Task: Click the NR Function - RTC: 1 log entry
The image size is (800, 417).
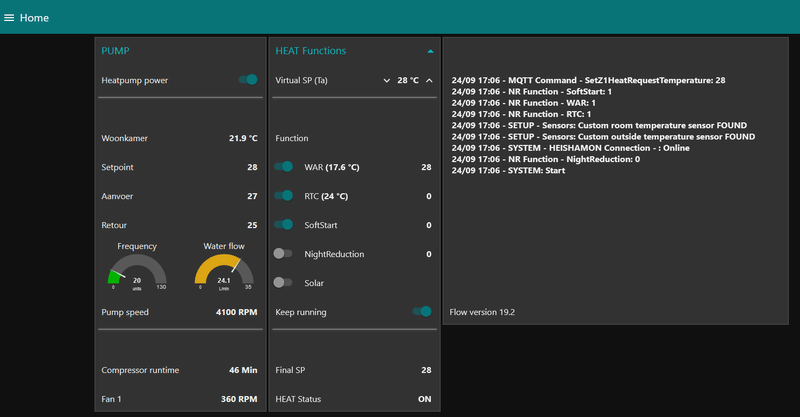Action: point(521,114)
